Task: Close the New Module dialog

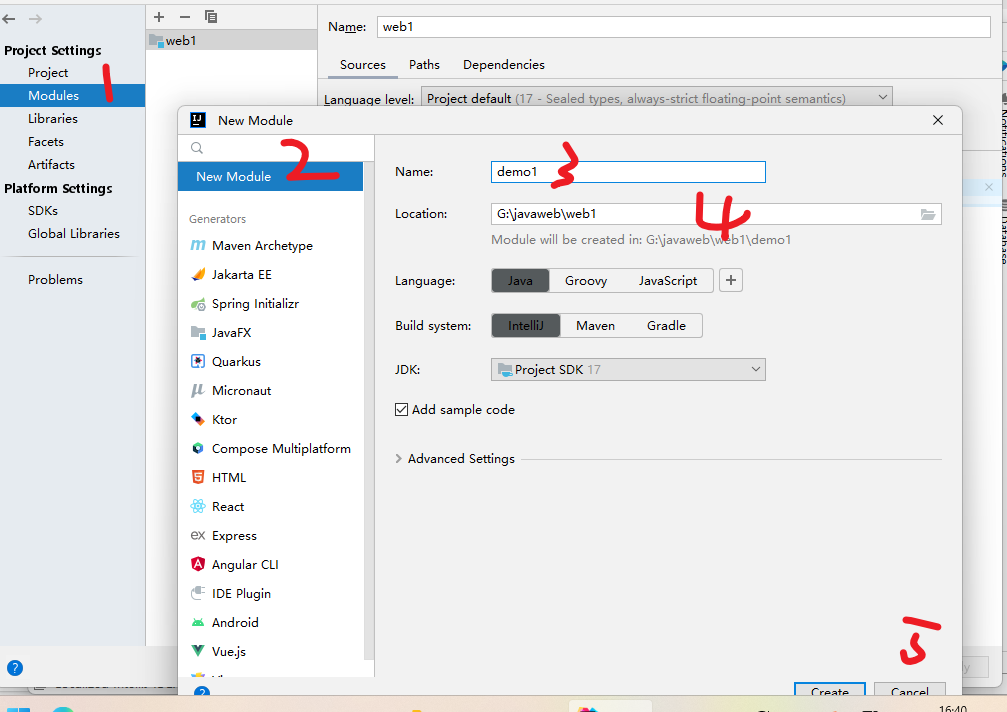Action: [938, 120]
